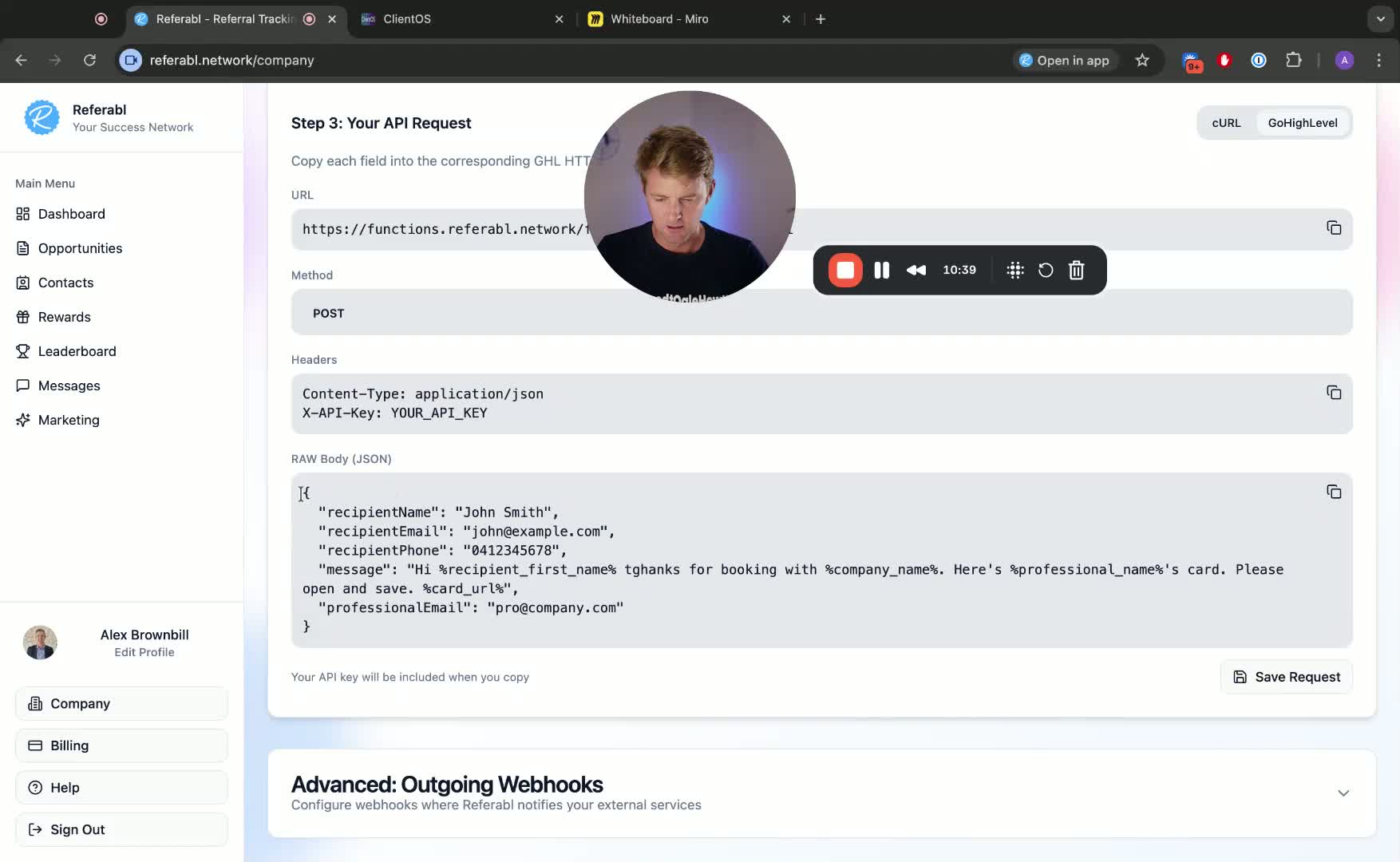
Task: Switch to cURL request format
Action: pyautogui.click(x=1226, y=123)
